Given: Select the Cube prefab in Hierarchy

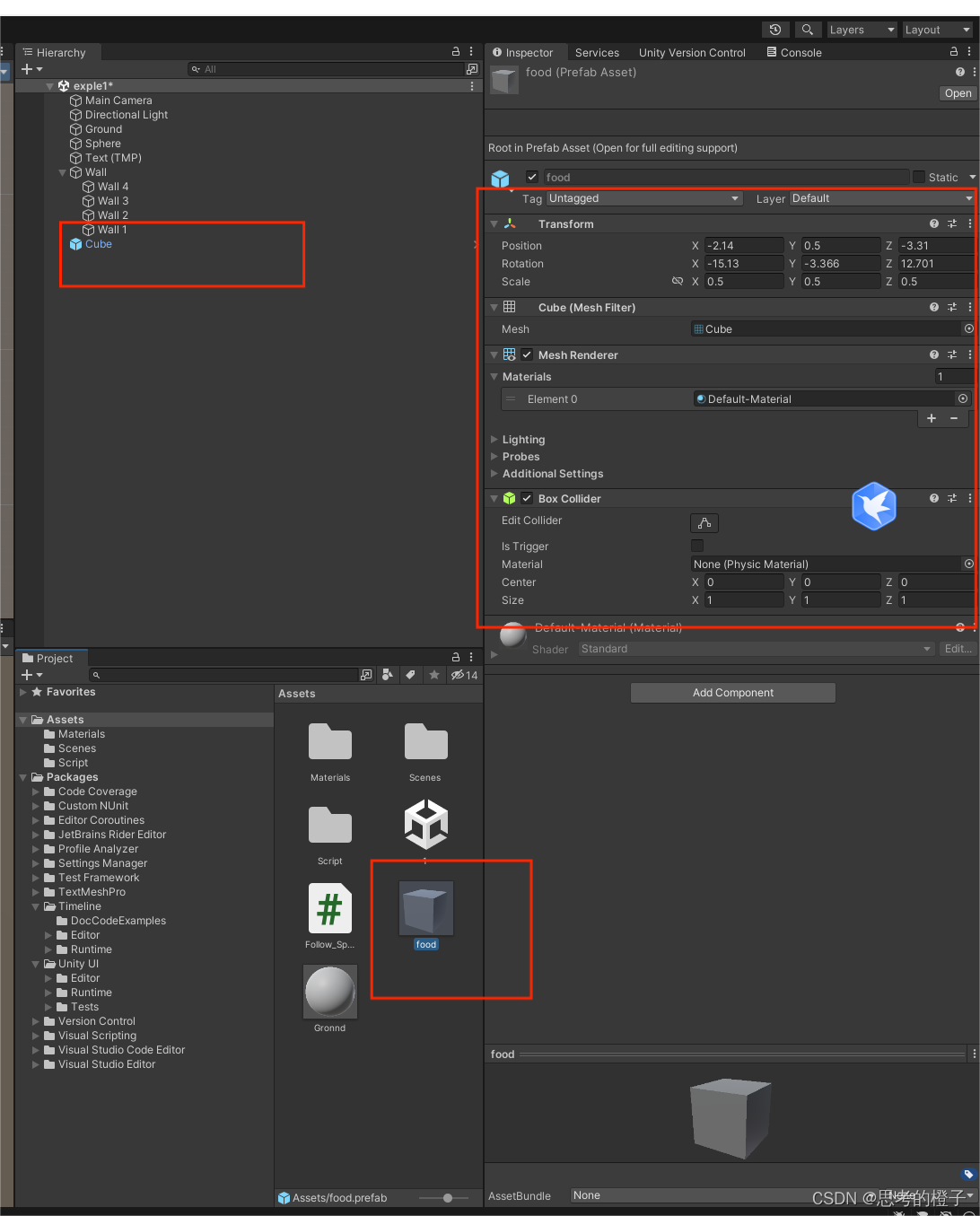Looking at the screenshot, I should click(x=98, y=244).
